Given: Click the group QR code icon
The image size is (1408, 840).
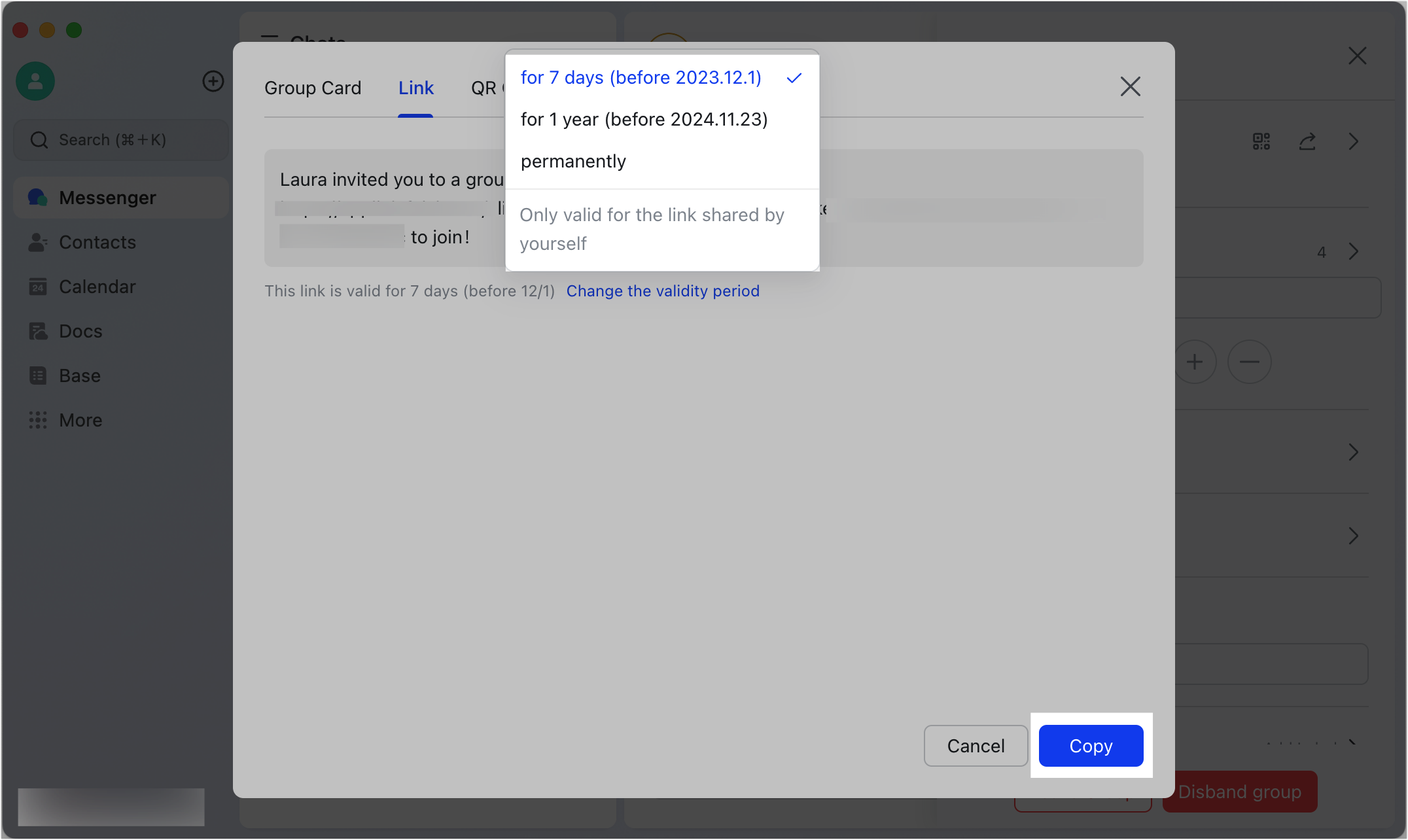Looking at the screenshot, I should pos(1261,141).
